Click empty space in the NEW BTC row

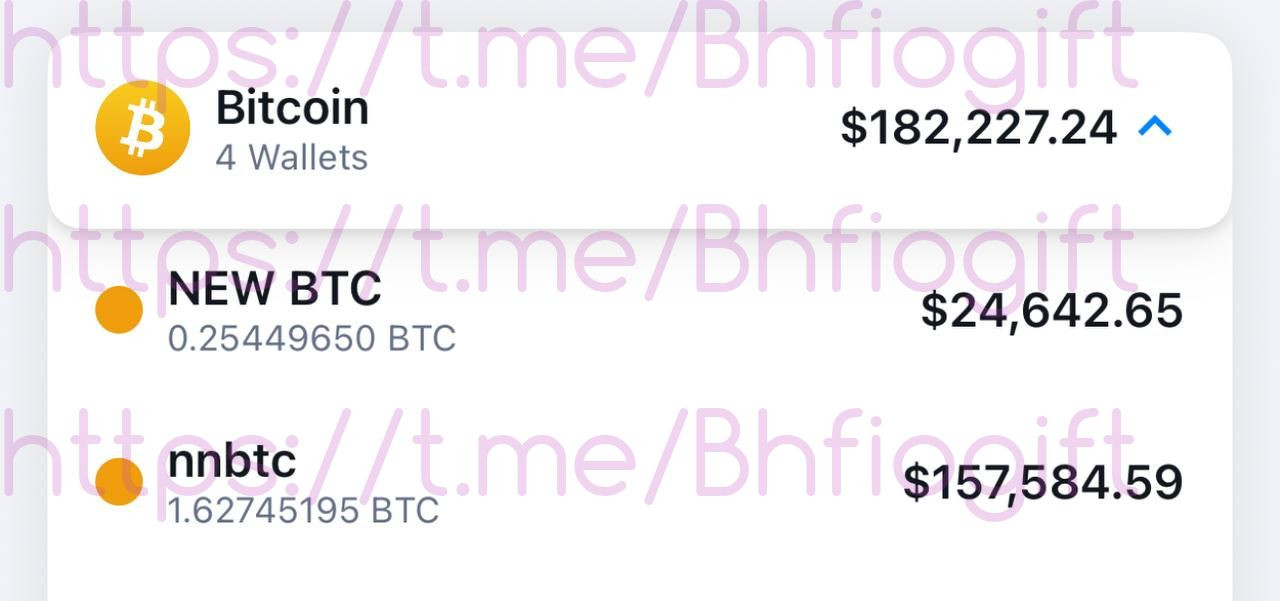[680, 311]
